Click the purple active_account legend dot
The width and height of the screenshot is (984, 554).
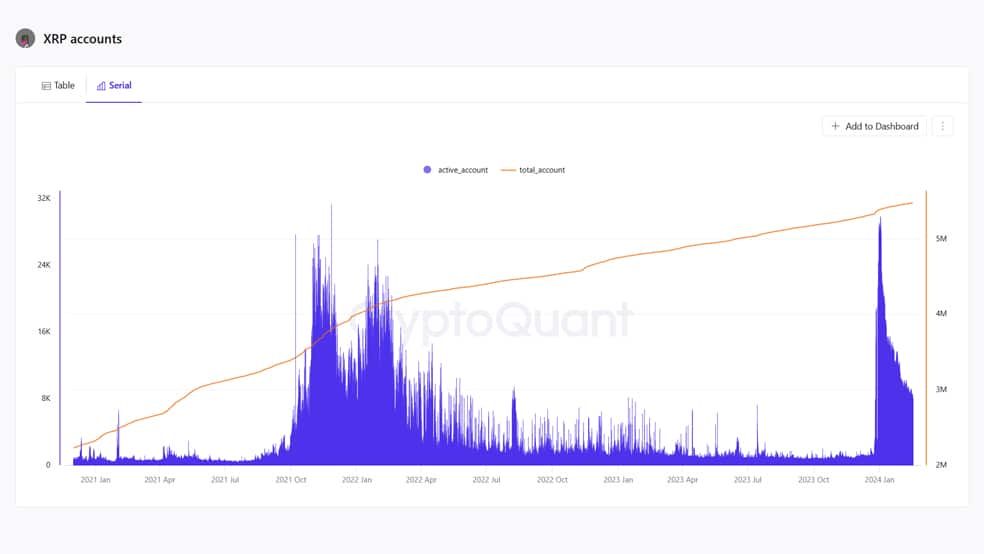click(x=427, y=169)
